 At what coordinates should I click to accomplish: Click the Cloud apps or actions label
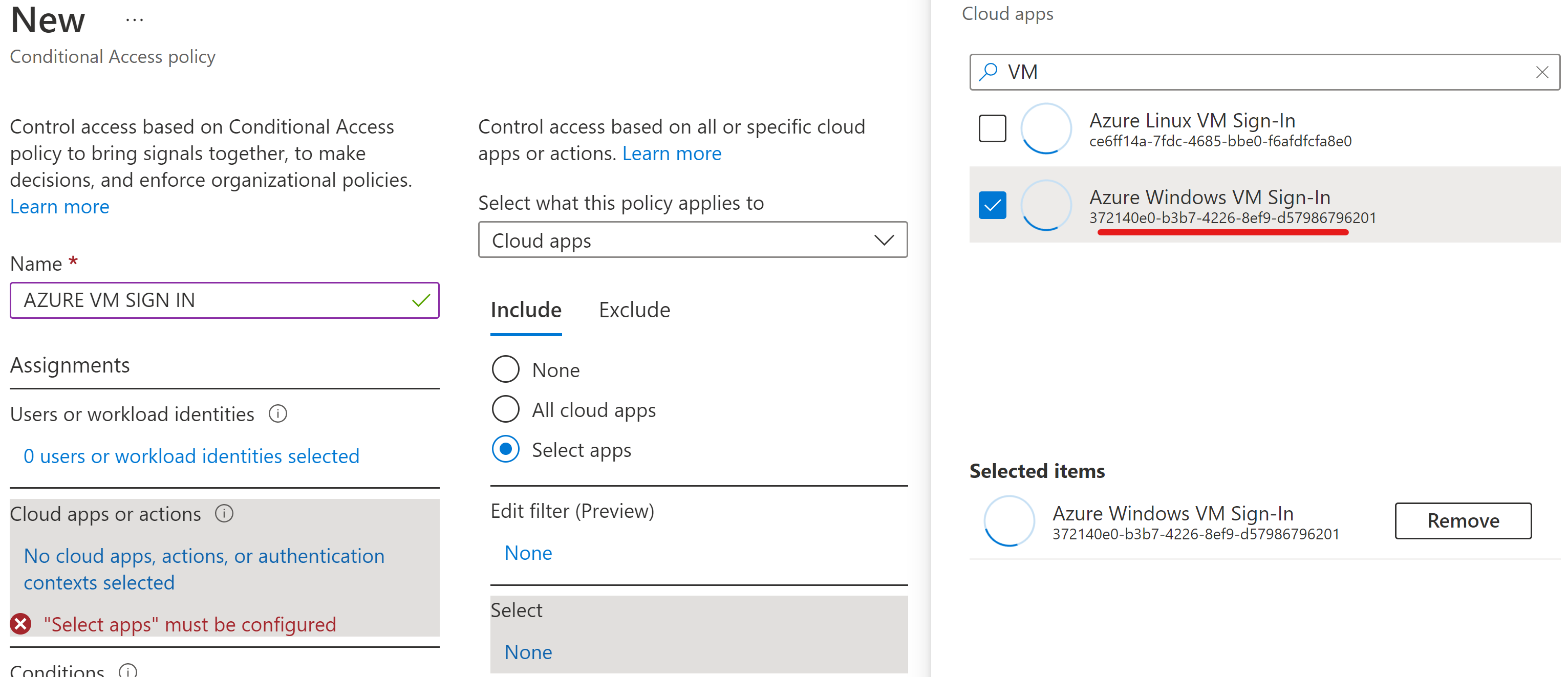tap(105, 514)
